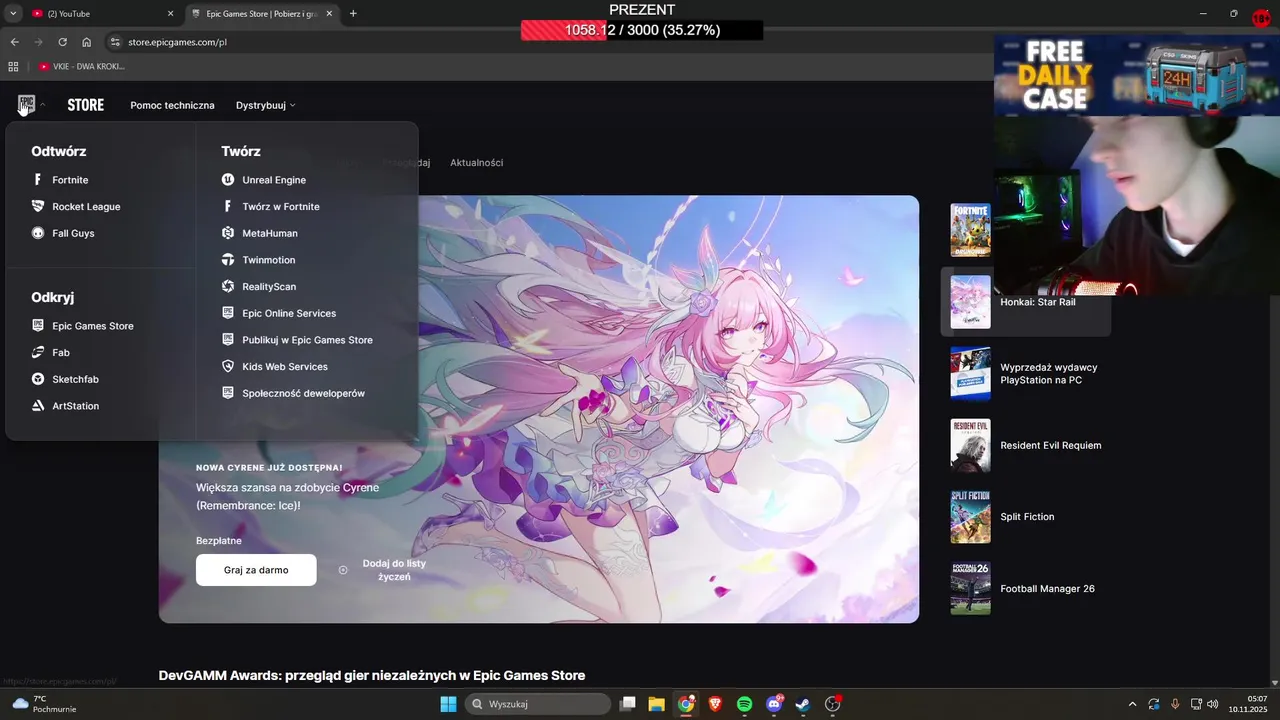The image size is (1280, 720).
Task: Click Publikuj w Epic Games Store icon
Action: (228, 340)
